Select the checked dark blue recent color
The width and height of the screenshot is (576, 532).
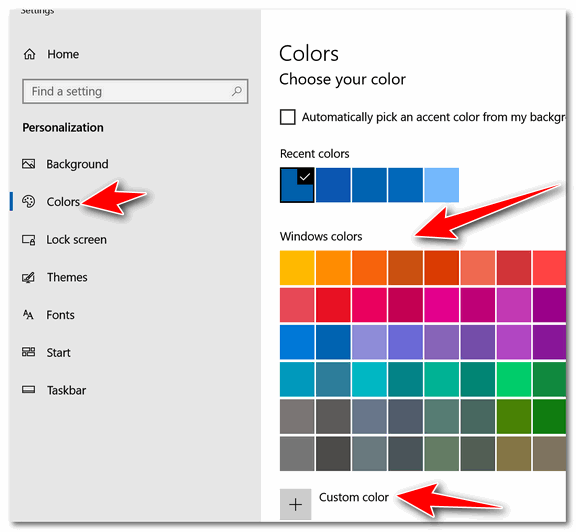pos(297,185)
